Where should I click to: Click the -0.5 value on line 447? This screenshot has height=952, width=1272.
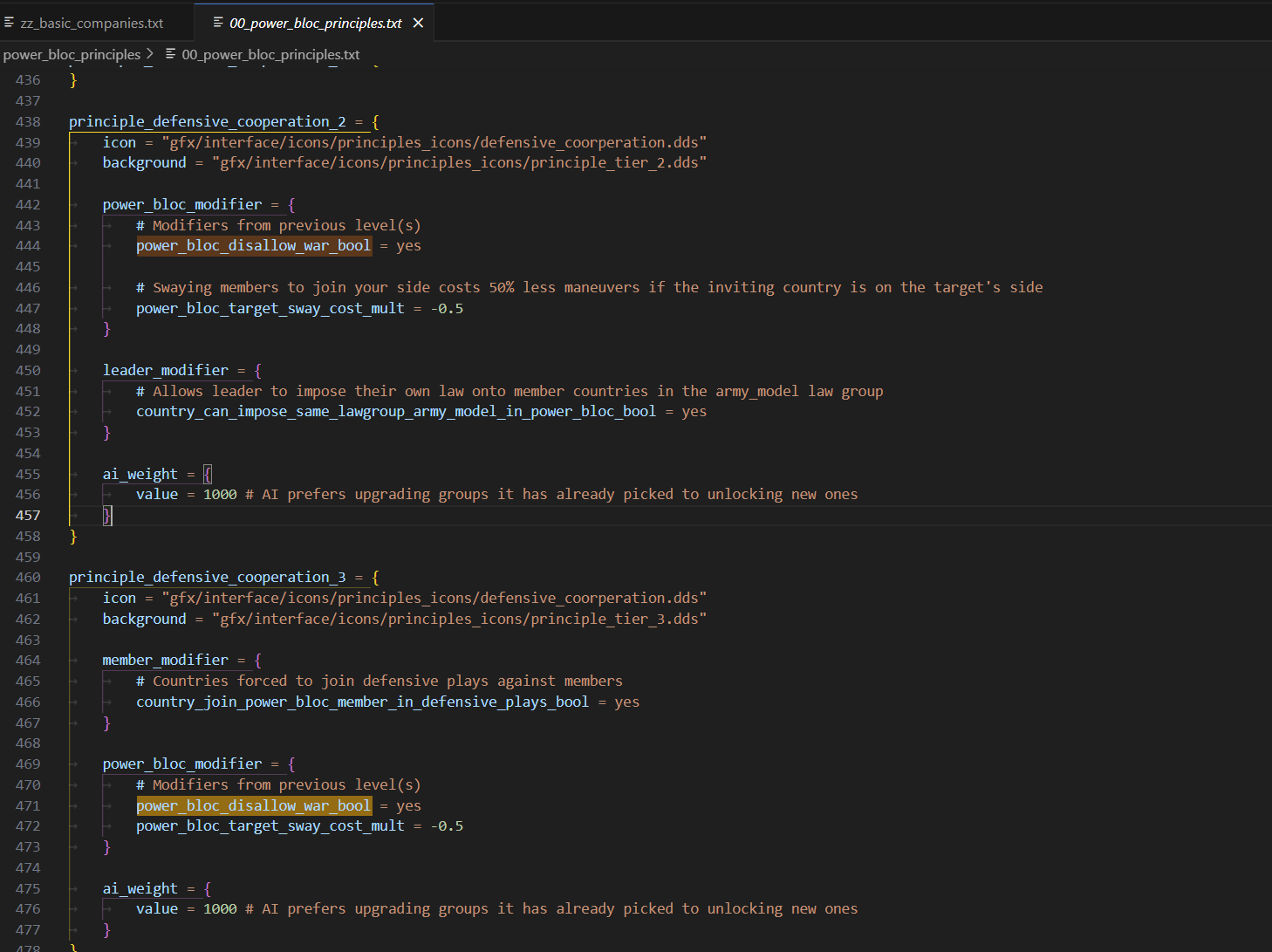(x=447, y=308)
